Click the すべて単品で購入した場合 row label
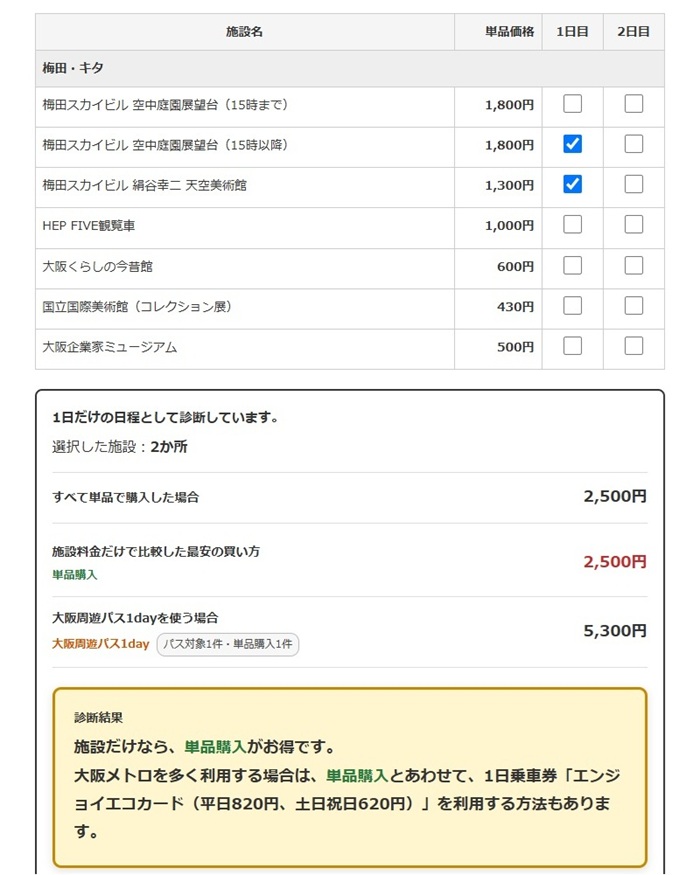 click(x=126, y=497)
